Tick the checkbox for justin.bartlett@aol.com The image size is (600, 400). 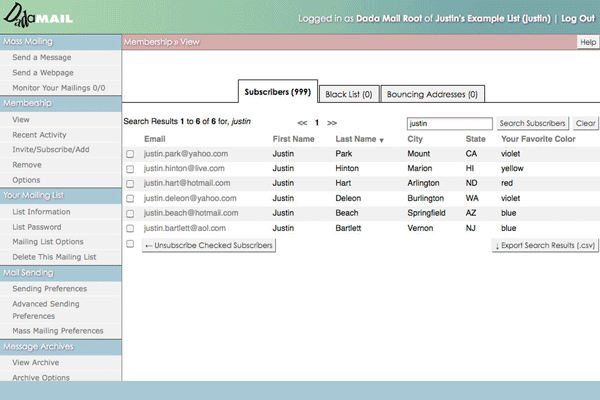(130, 229)
